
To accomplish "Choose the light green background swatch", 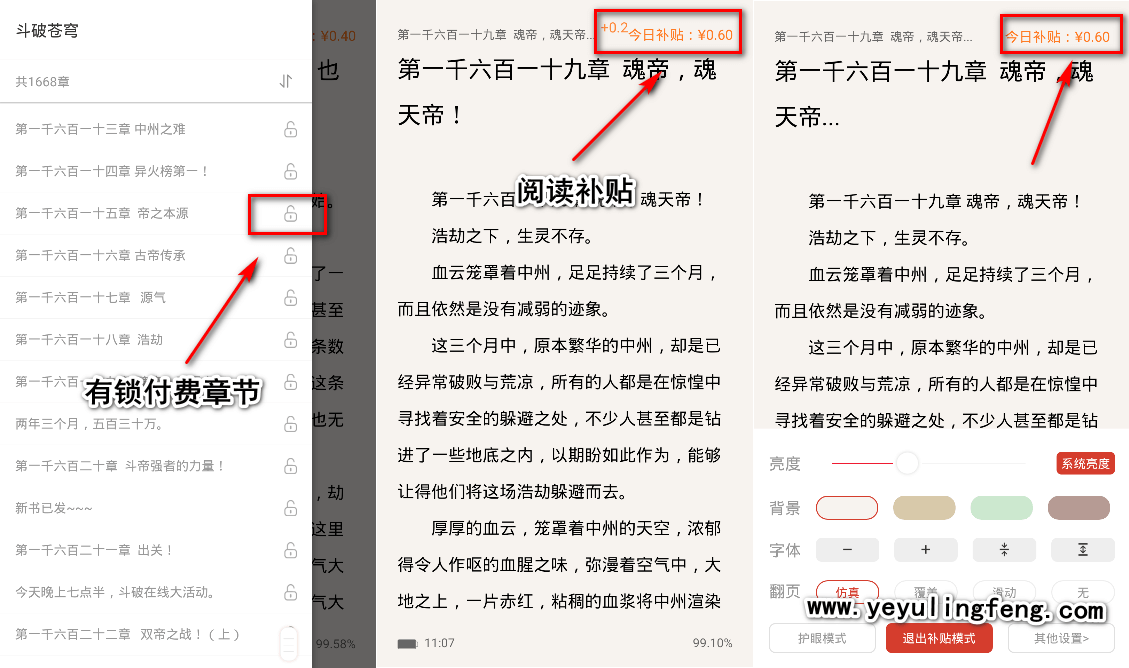I will pos(1002,507).
